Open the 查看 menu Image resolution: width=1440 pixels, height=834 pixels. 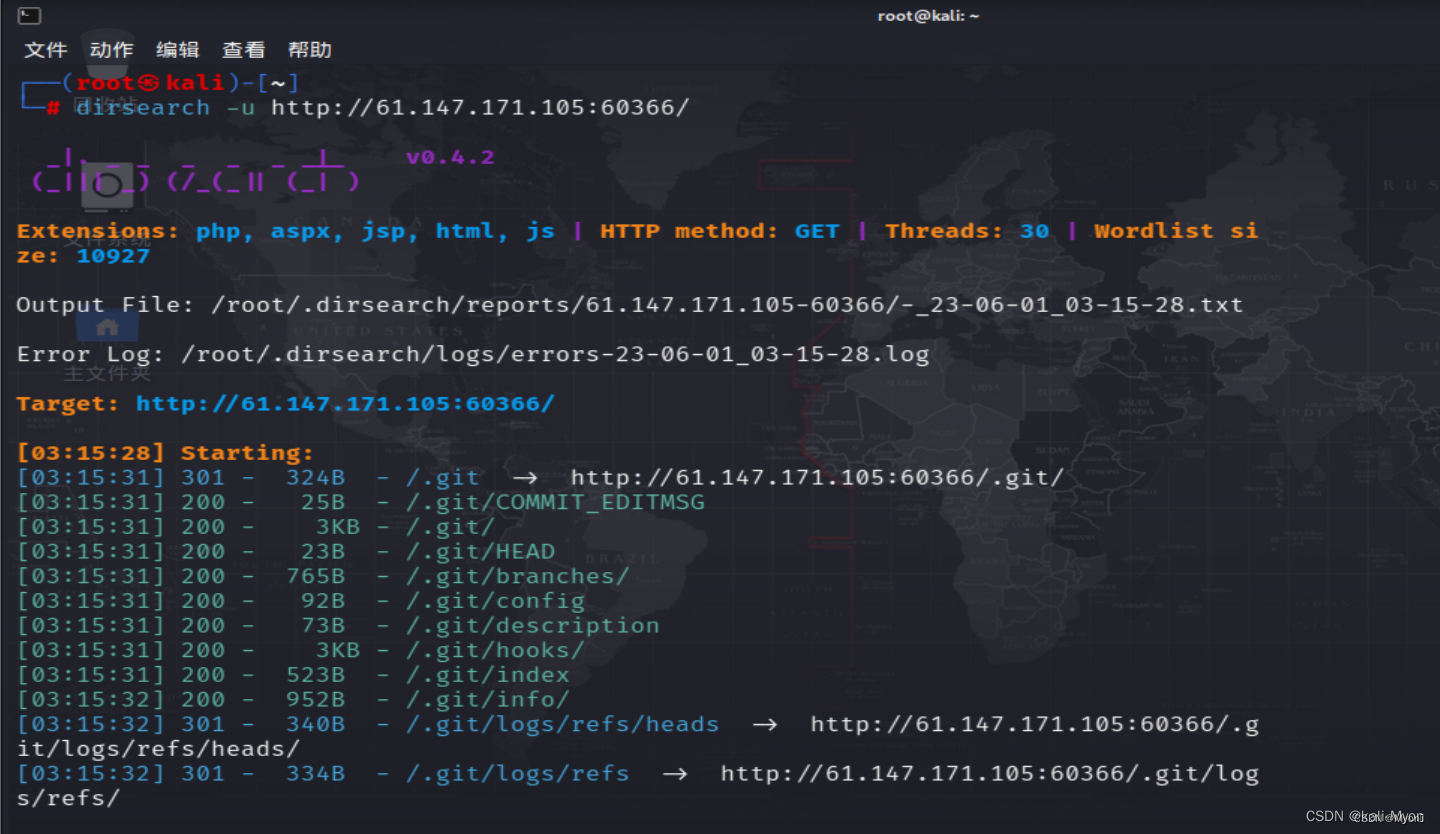click(x=243, y=50)
